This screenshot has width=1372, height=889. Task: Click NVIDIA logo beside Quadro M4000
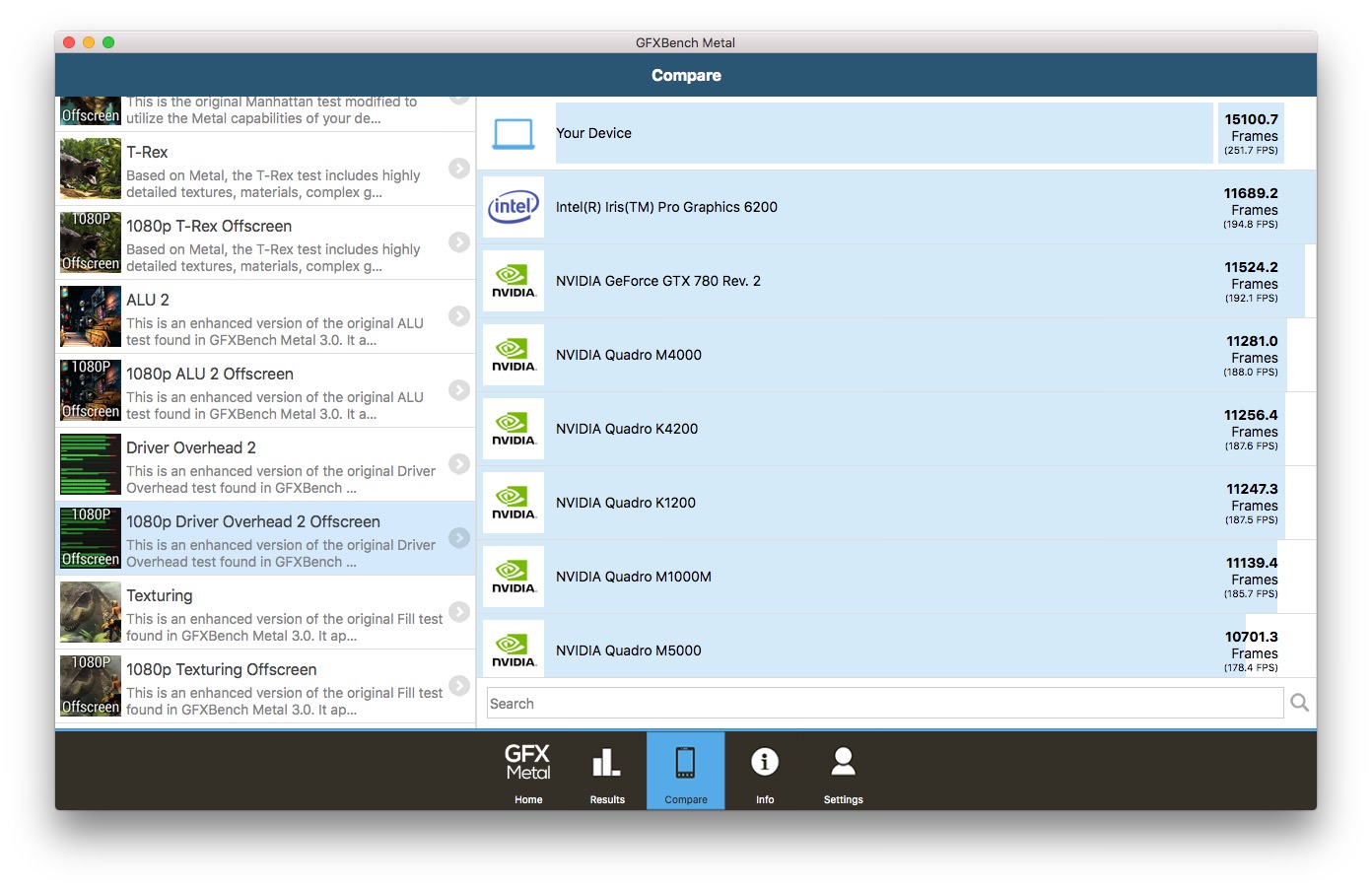point(514,355)
